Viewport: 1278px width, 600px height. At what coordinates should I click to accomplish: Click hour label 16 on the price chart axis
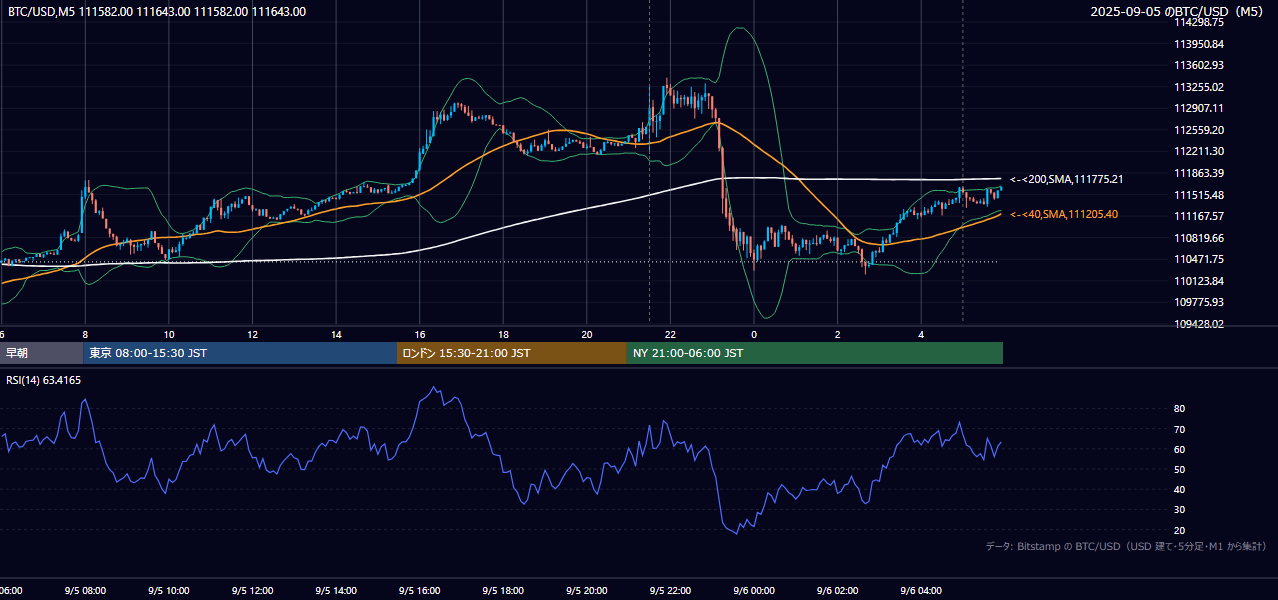tap(420, 334)
